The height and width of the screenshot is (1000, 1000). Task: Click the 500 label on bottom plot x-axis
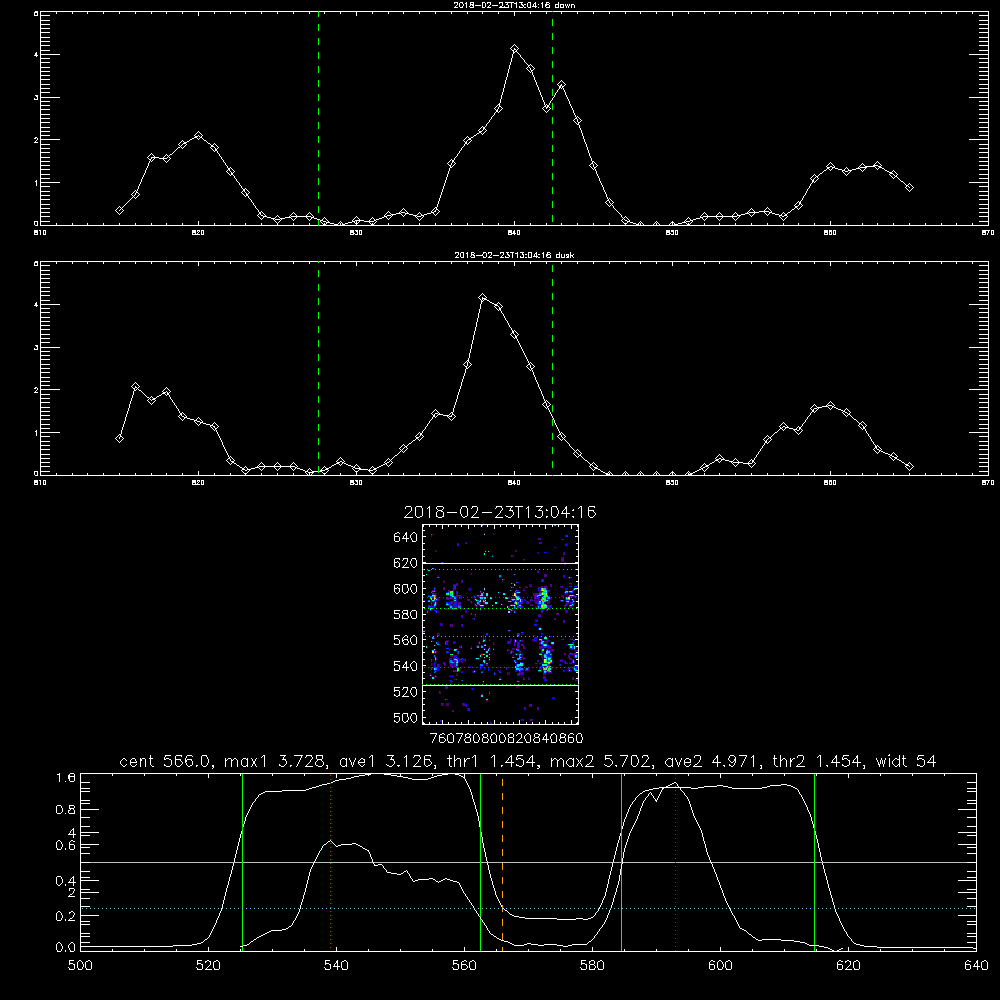click(80, 966)
